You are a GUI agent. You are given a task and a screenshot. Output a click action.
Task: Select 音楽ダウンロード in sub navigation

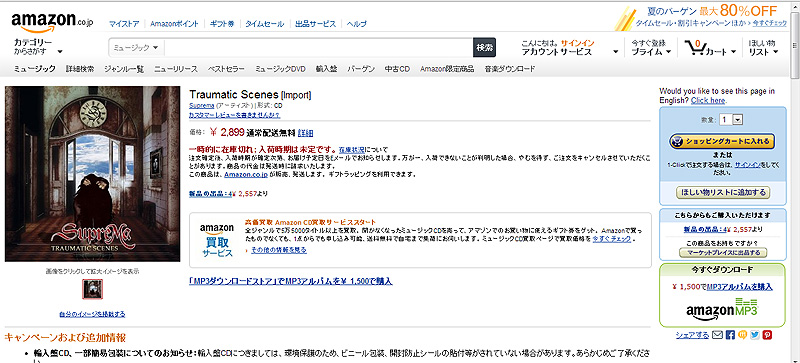(x=510, y=68)
